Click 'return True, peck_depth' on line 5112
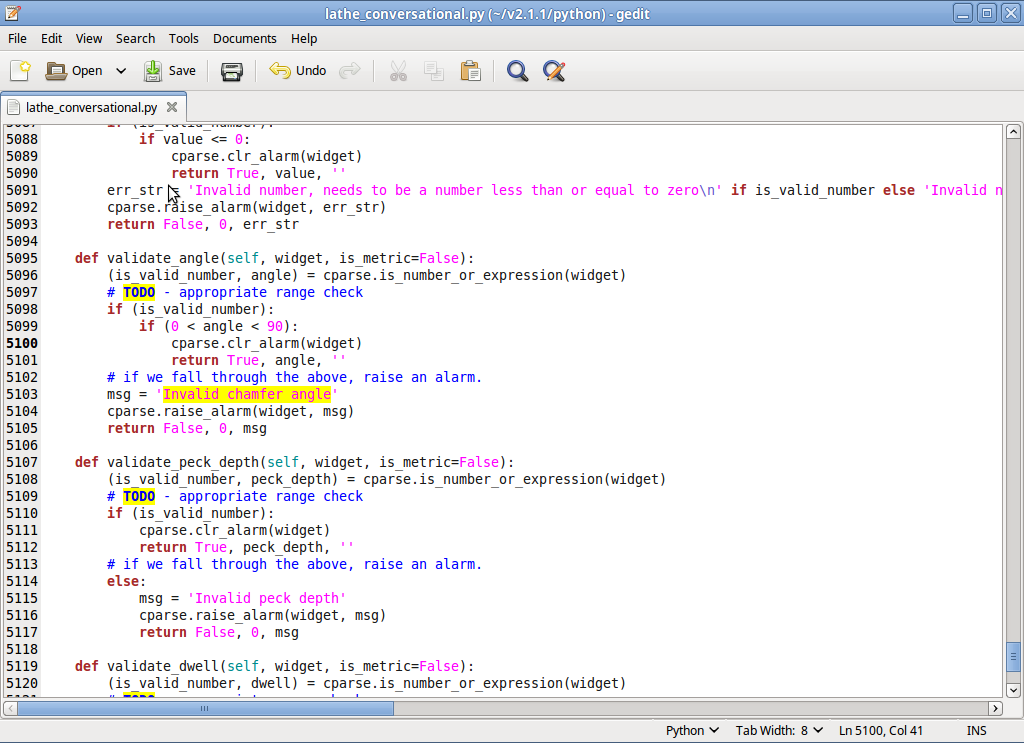This screenshot has width=1024, height=743. pyautogui.click(x=231, y=548)
